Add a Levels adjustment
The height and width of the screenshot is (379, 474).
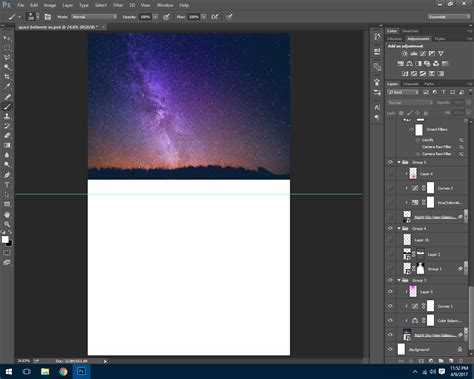click(x=414, y=54)
